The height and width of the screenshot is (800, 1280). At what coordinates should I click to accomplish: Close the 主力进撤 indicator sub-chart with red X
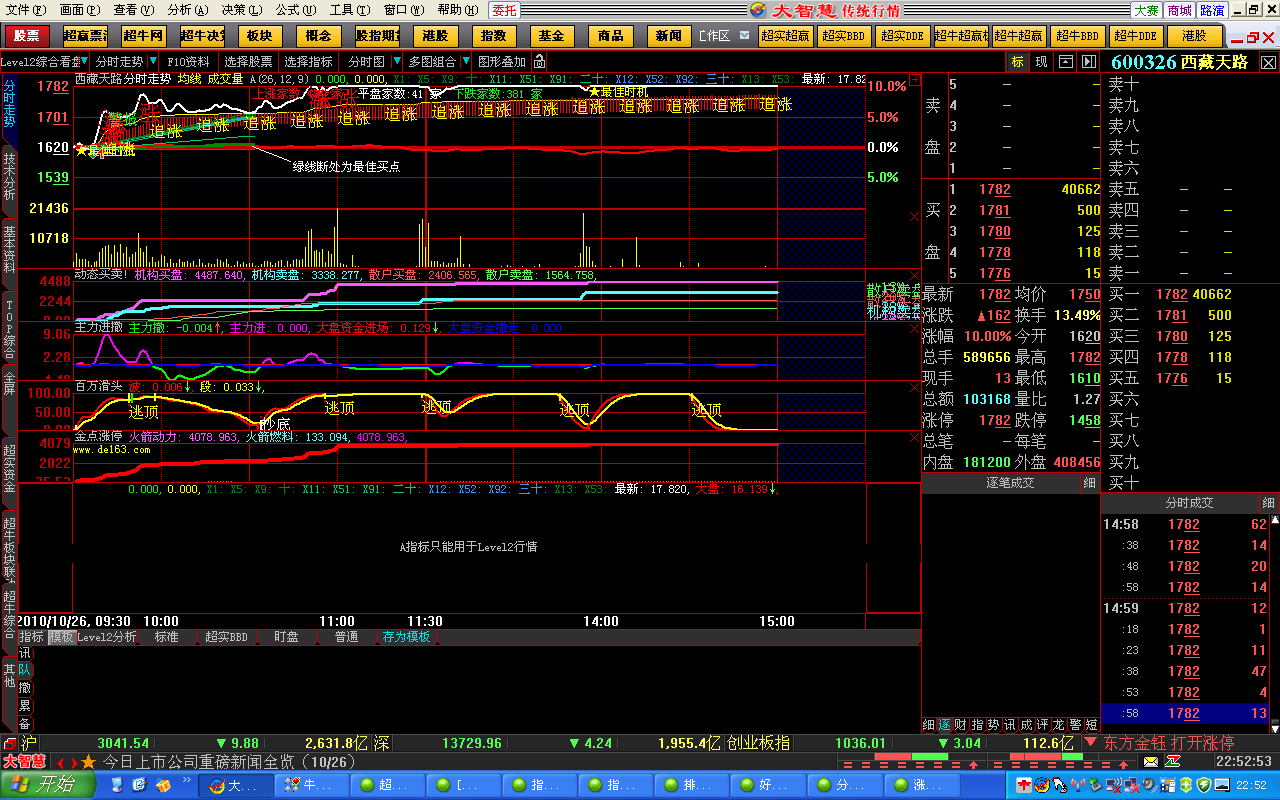(x=913, y=327)
